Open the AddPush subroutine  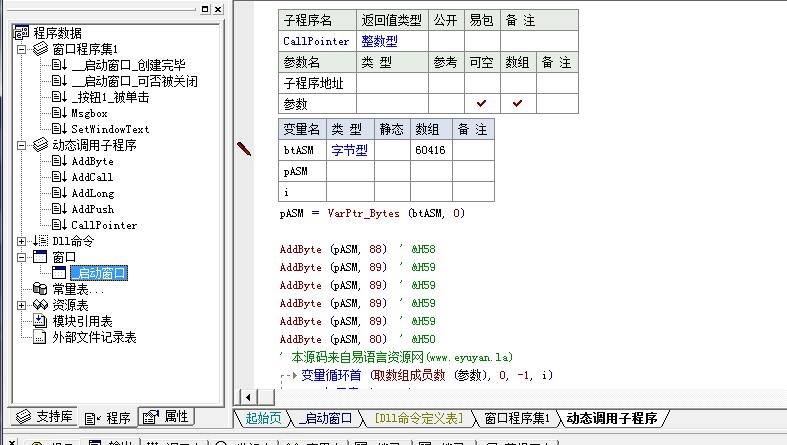click(x=93, y=209)
